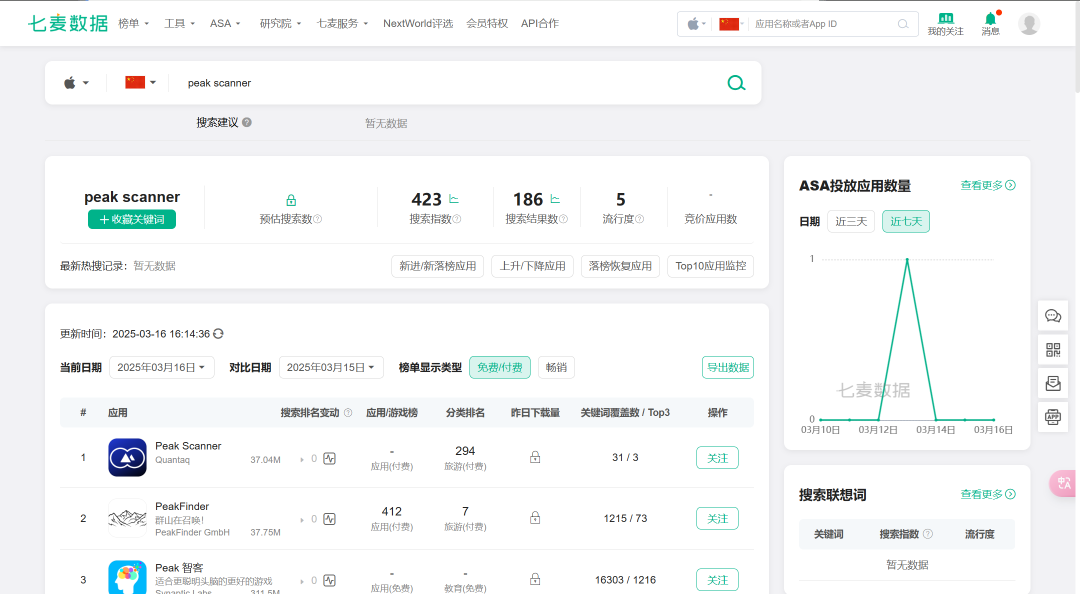Open header platform Apple dropdown
The height and width of the screenshot is (594, 1080).
point(695,24)
